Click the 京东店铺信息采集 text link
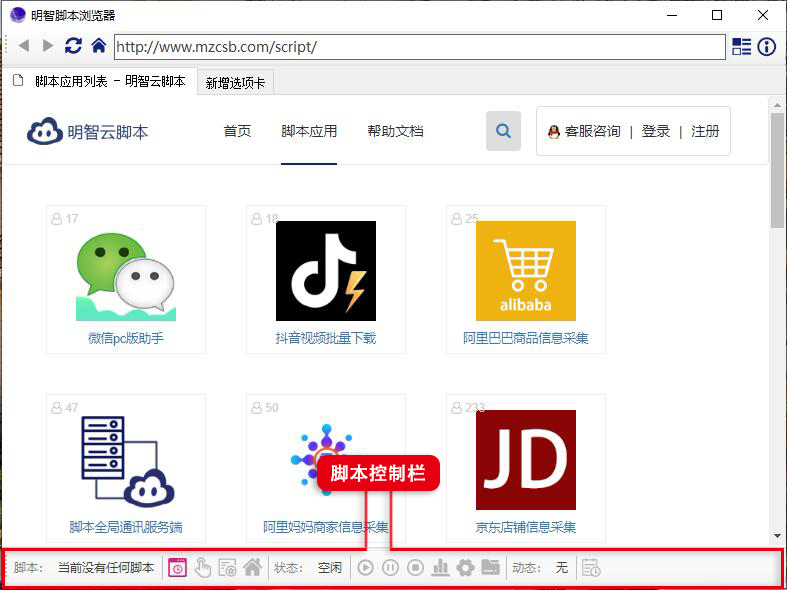The height and width of the screenshot is (590, 787). click(x=526, y=527)
